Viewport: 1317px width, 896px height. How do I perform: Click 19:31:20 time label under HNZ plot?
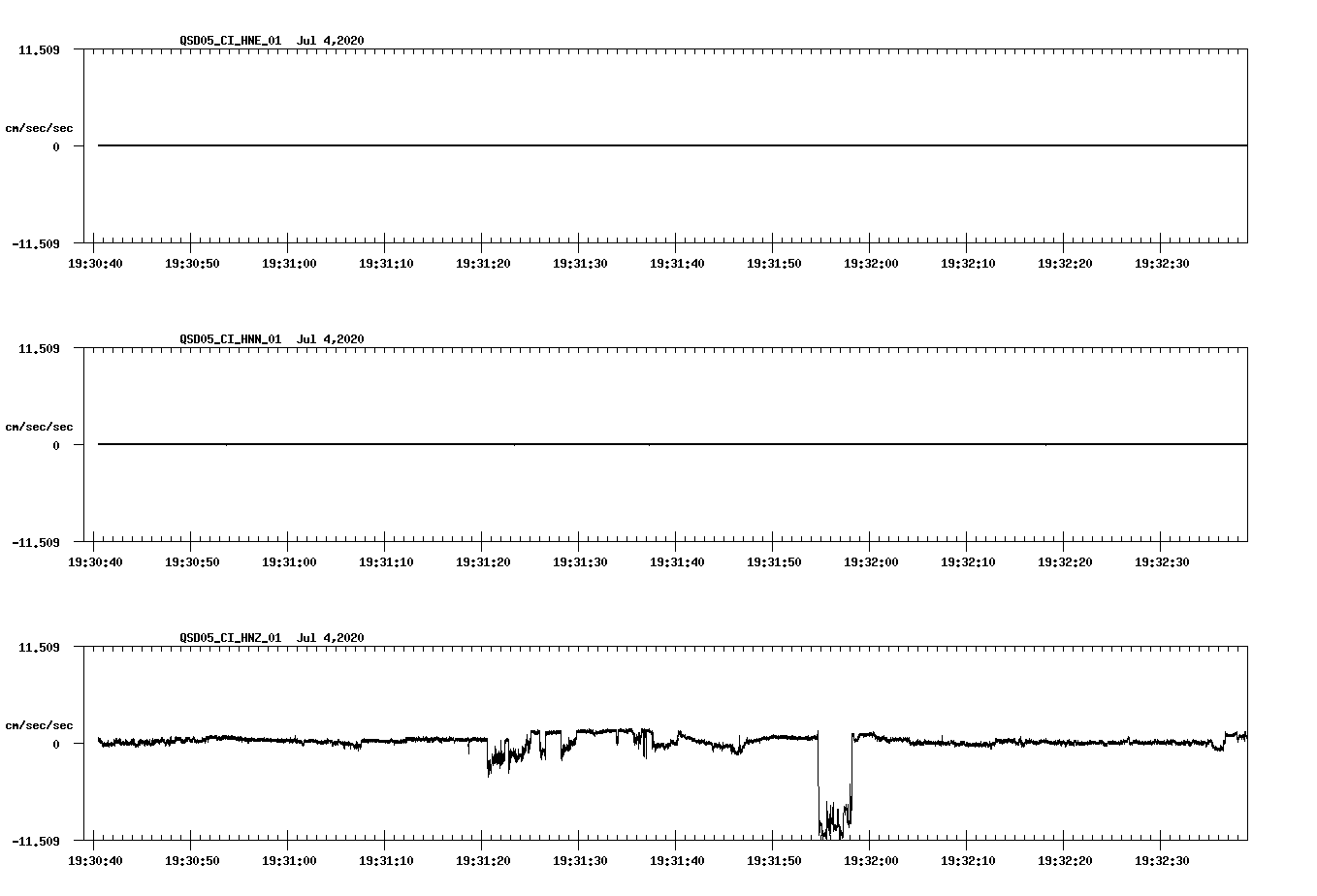pyautogui.click(x=483, y=861)
